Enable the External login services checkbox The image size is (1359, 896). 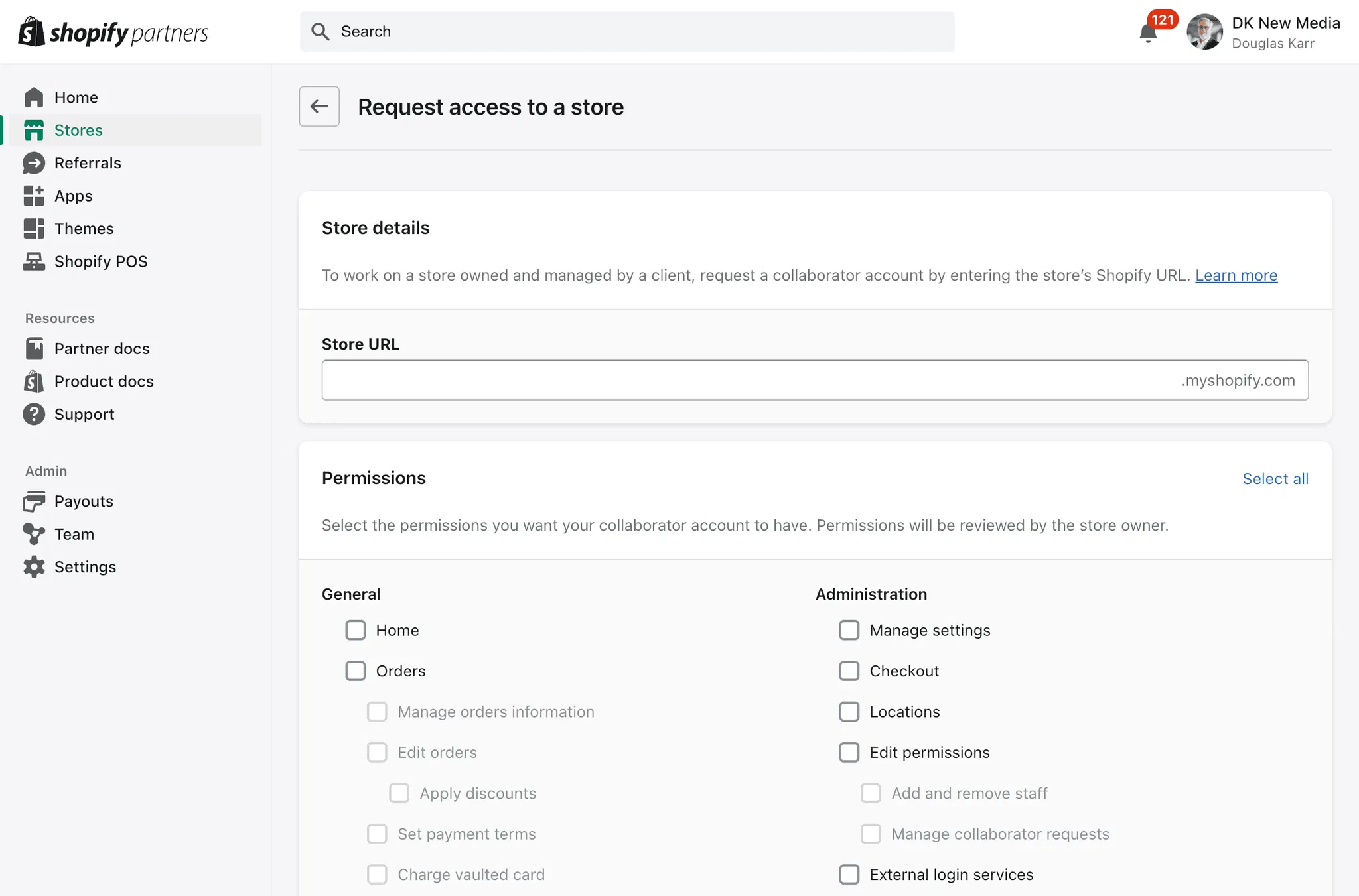pyautogui.click(x=849, y=875)
